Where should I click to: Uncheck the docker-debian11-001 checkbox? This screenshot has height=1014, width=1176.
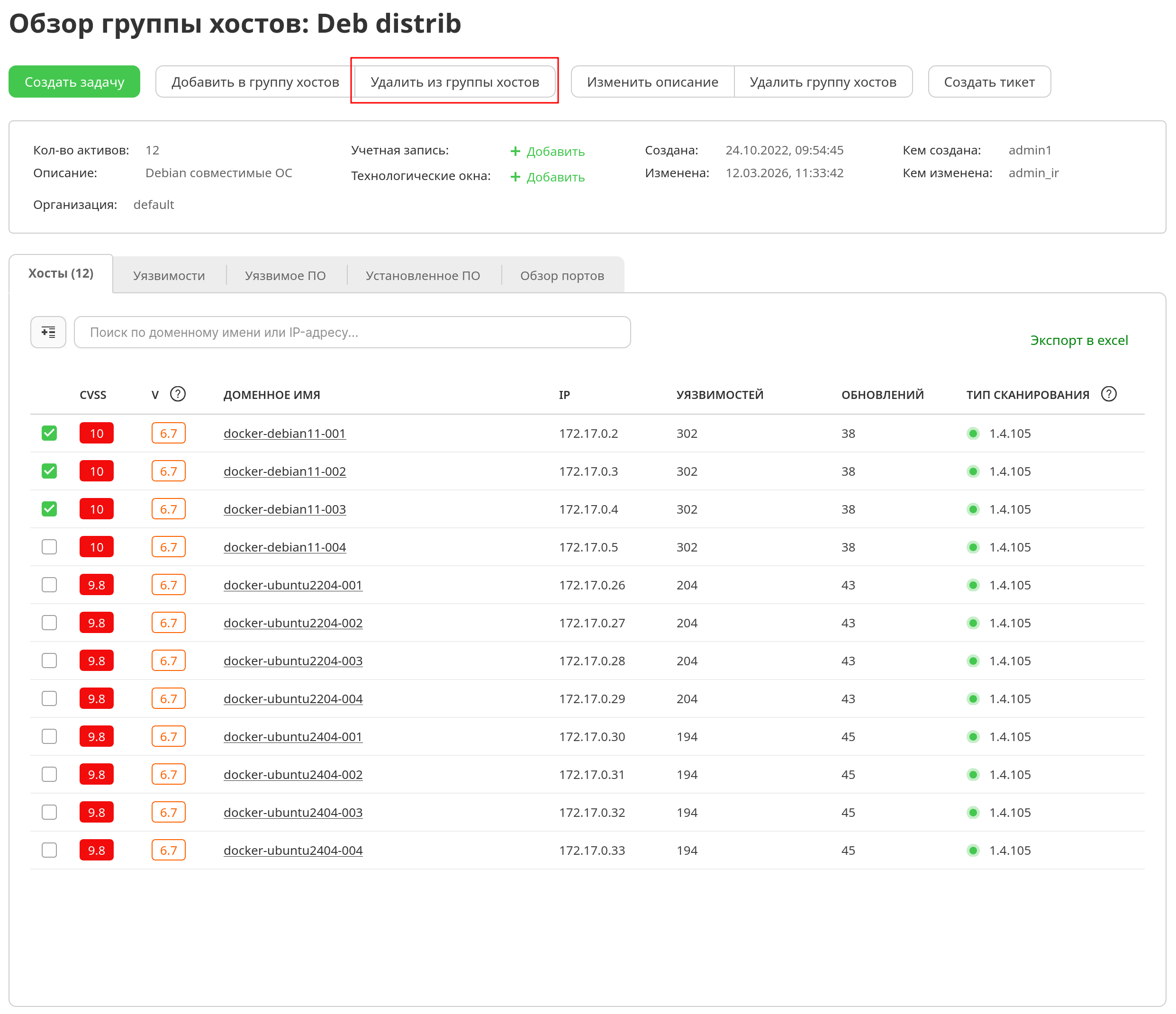pos(49,433)
